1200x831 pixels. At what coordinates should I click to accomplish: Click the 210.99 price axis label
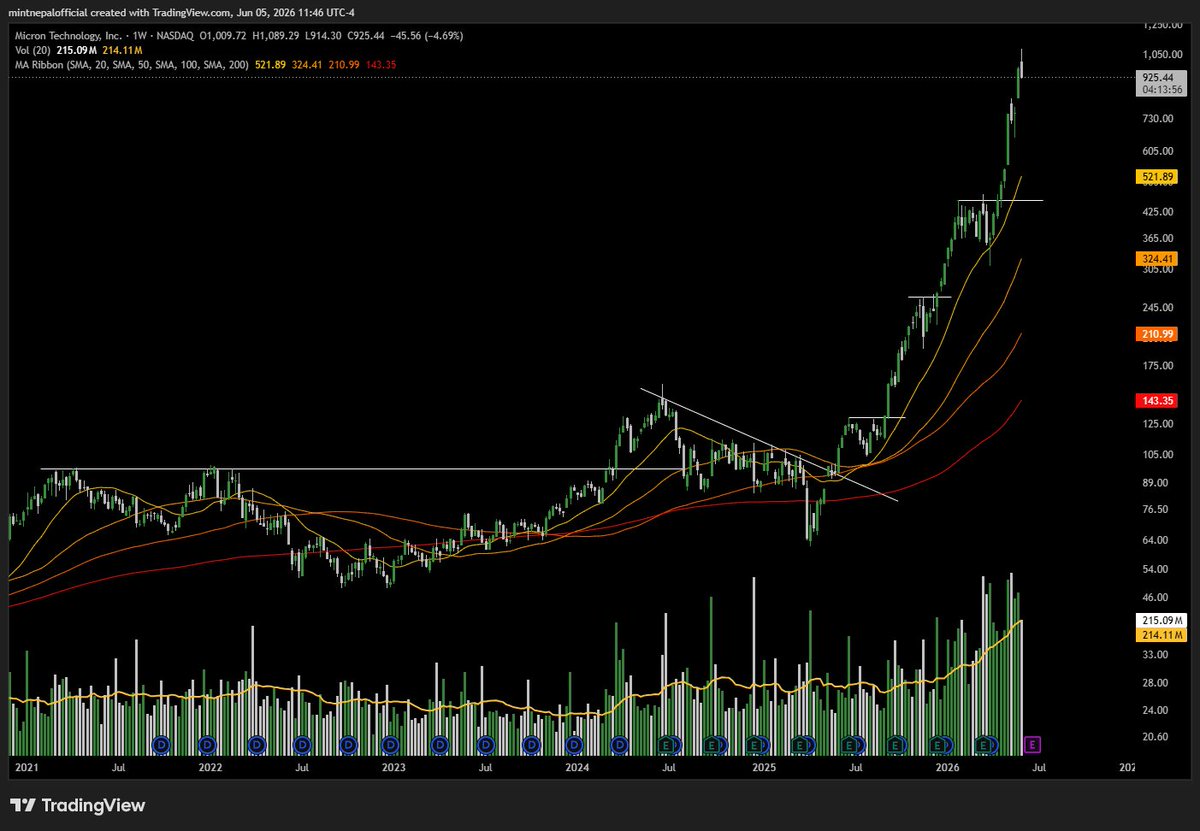[x=1157, y=334]
